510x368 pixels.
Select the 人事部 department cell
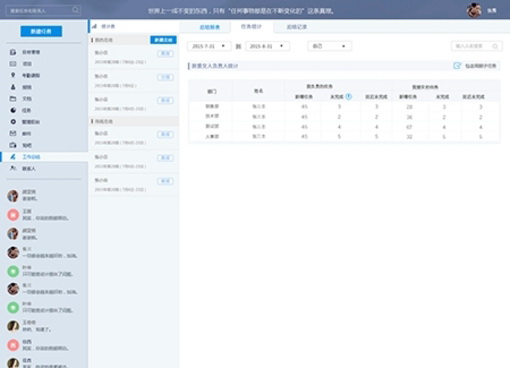tap(212, 136)
